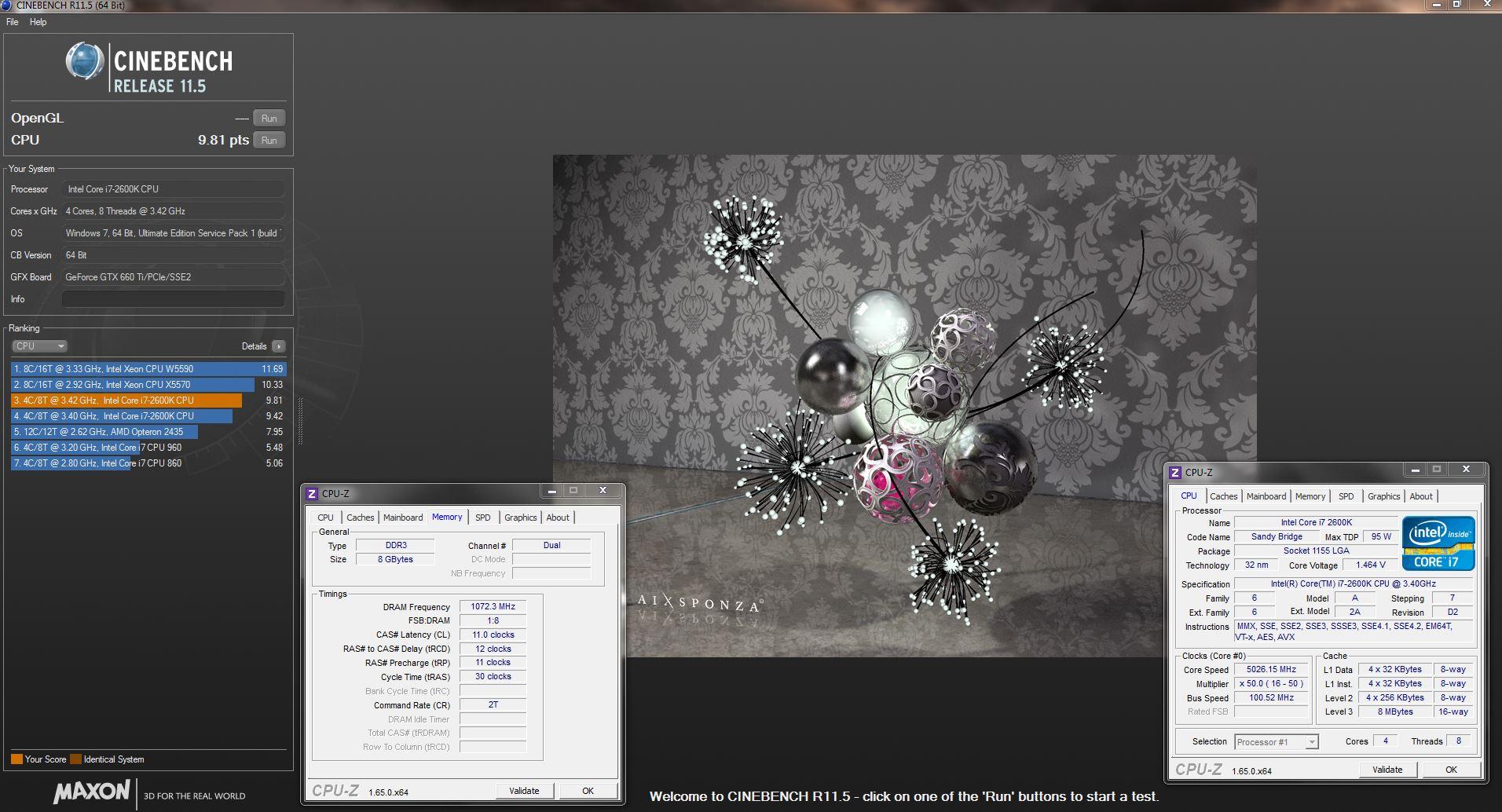The image size is (1502, 812).
Task: Click the Core Voltage value 1.464 V
Action: pos(1371,565)
